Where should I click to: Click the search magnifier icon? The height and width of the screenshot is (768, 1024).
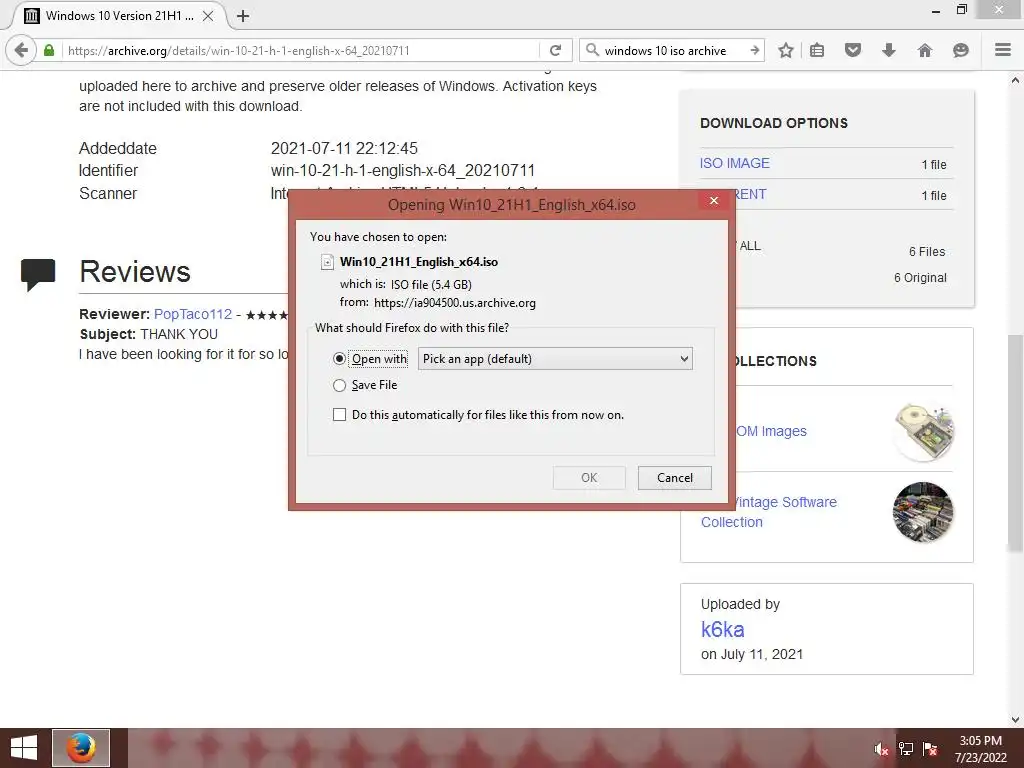pos(592,50)
